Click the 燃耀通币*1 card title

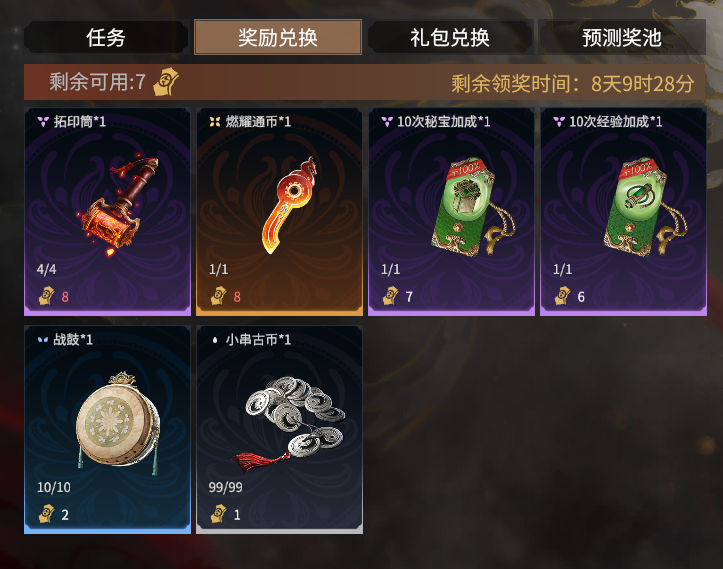(258, 122)
